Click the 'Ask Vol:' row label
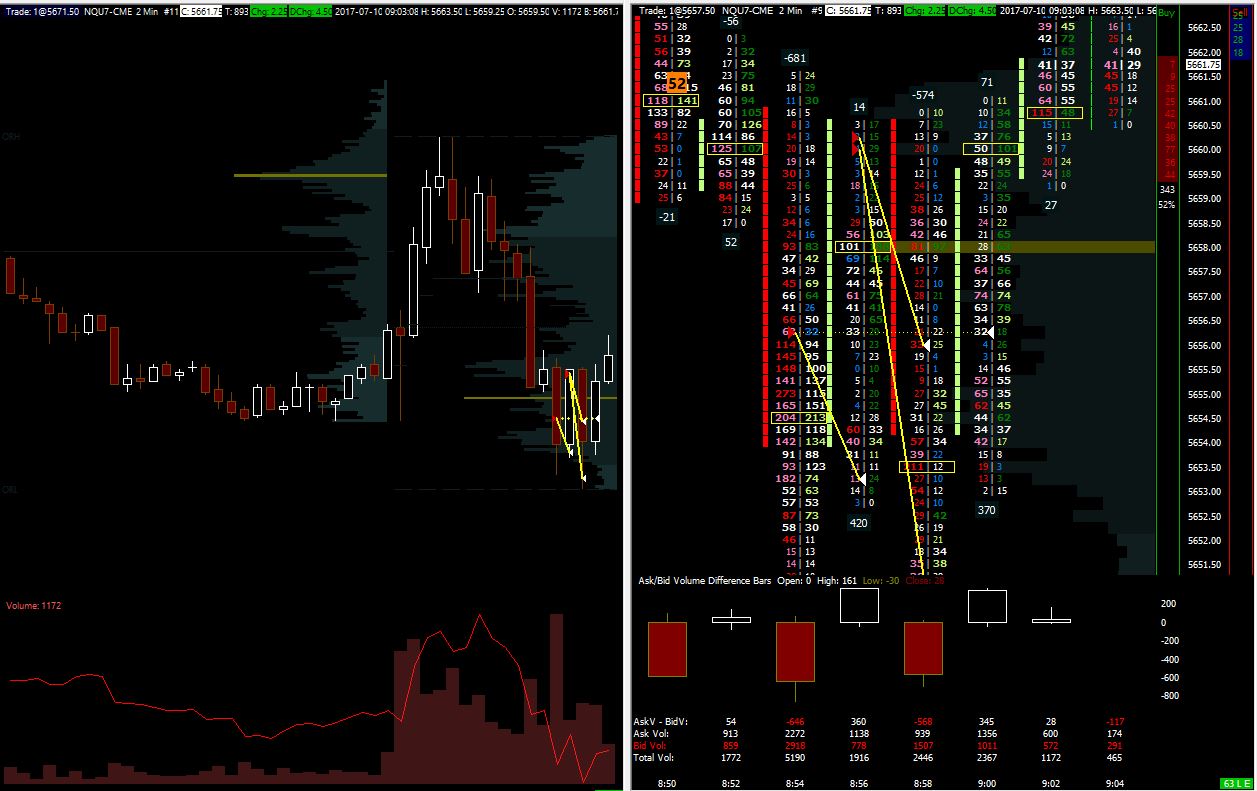Viewport: 1257px width, 791px height. coord(652,733)
